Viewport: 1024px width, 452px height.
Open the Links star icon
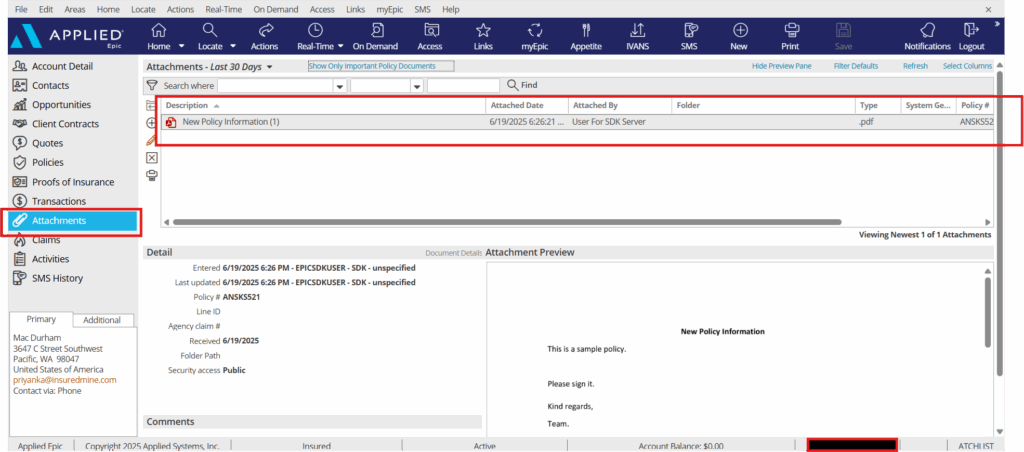[483, 30]
